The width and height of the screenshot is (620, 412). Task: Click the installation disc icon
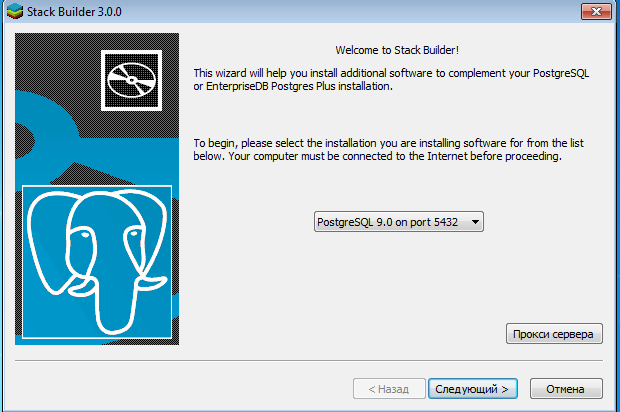pyautogui.click(x=131, y=81)
